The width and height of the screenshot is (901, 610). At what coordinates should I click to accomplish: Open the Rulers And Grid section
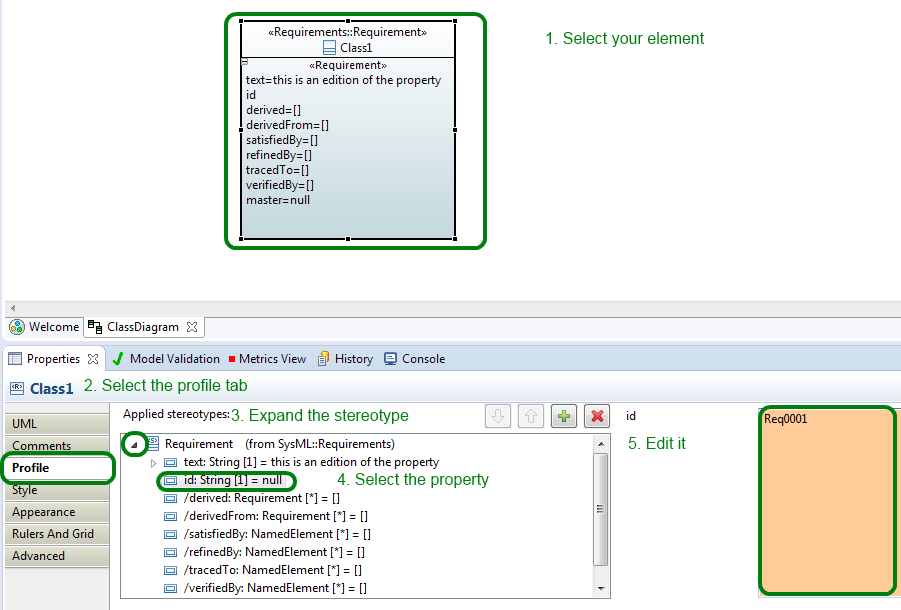click(57, 534)
